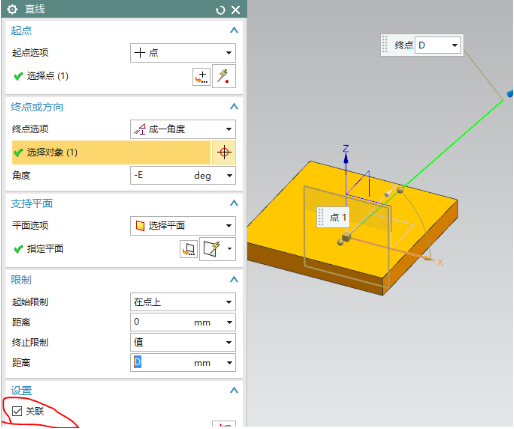Open the 起始限制 dropdown showing 在点上
Screen dimensions: 514x429
(x=183, y=302)
